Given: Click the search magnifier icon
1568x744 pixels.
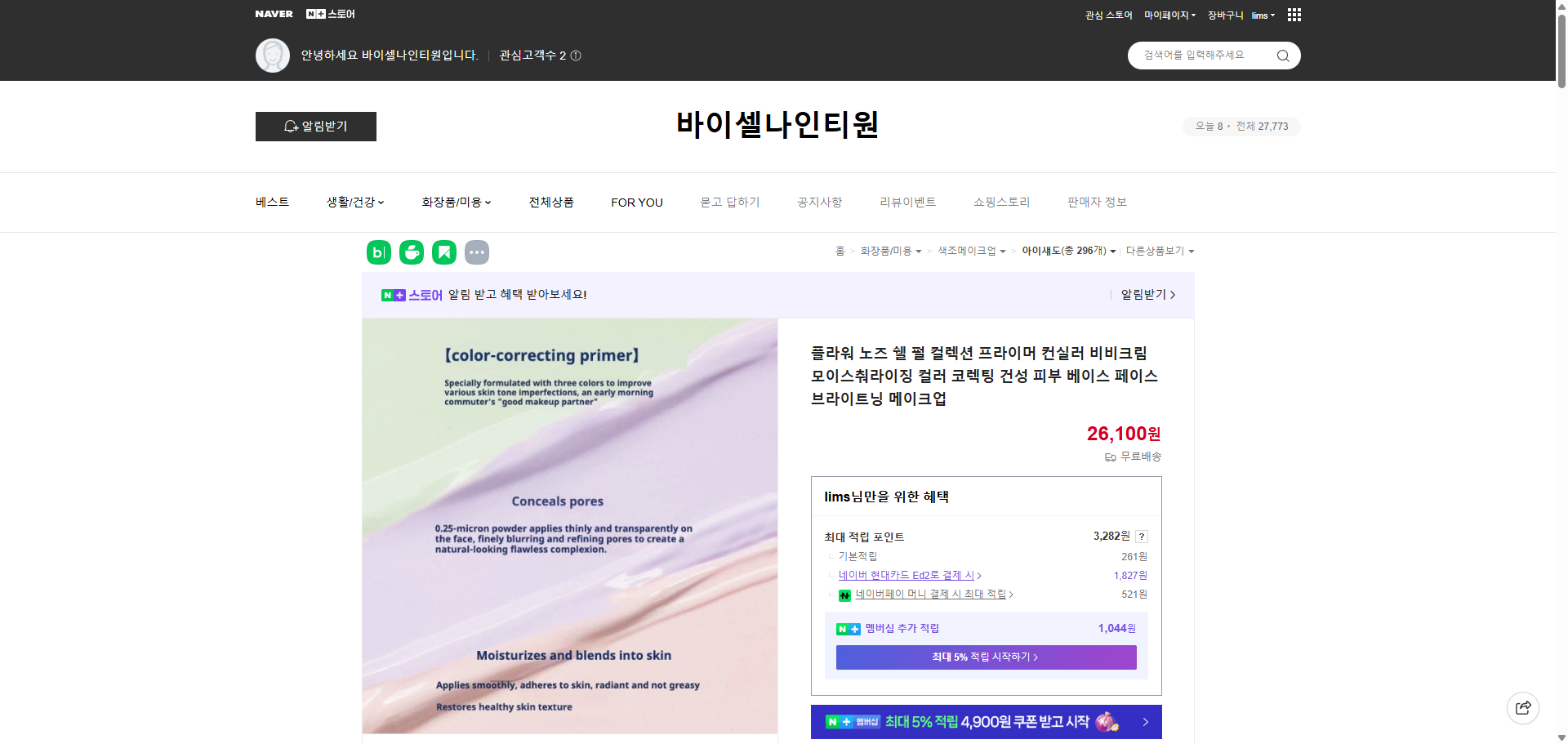Looking at the screenshot, I should pyautogui.click(x=1282, y=56).
